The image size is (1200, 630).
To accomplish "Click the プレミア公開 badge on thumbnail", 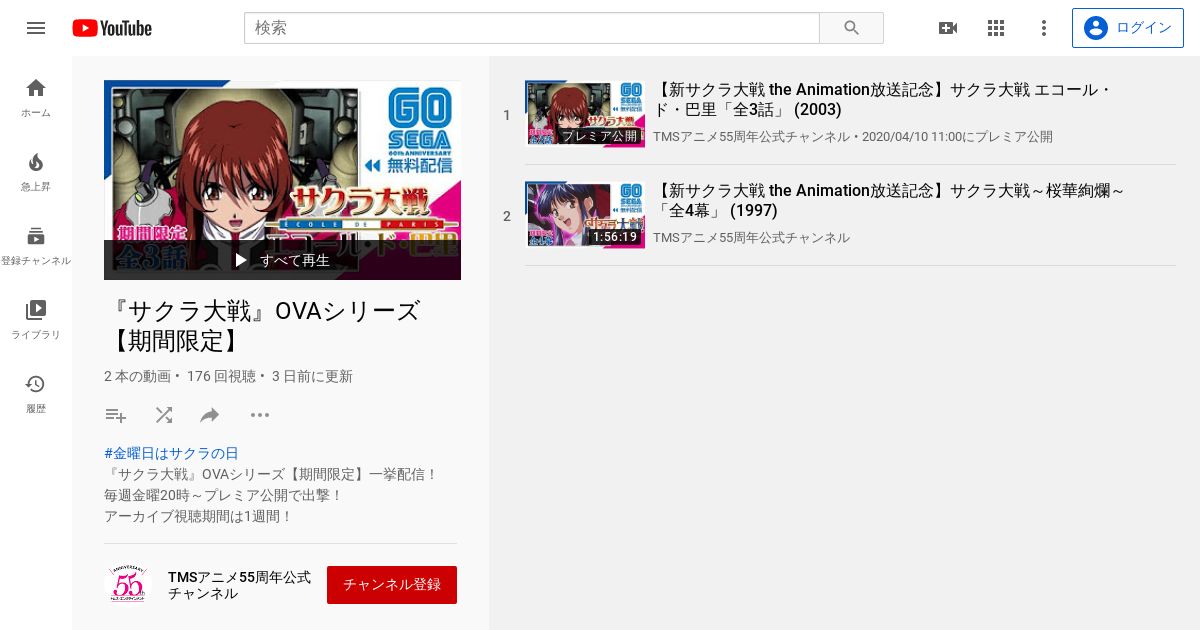I will 599,136.
